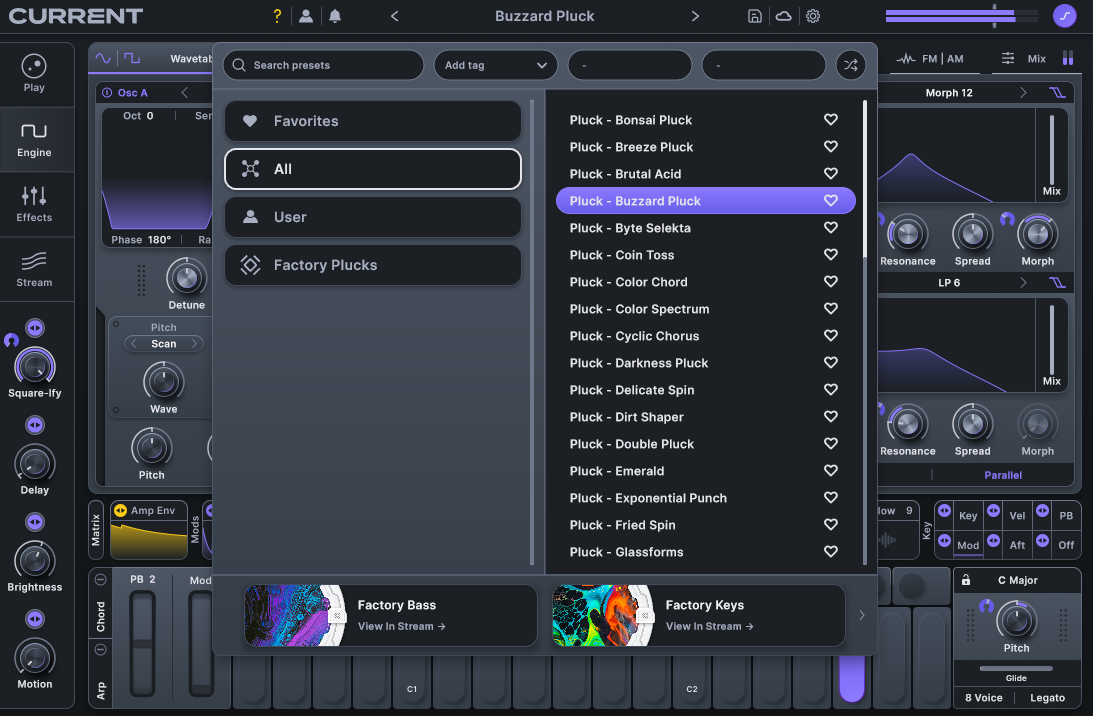The width and height of the screenshot is (1093, 716).
Task: Toggle Legato mode
Action: click(x=1047, y=697)
